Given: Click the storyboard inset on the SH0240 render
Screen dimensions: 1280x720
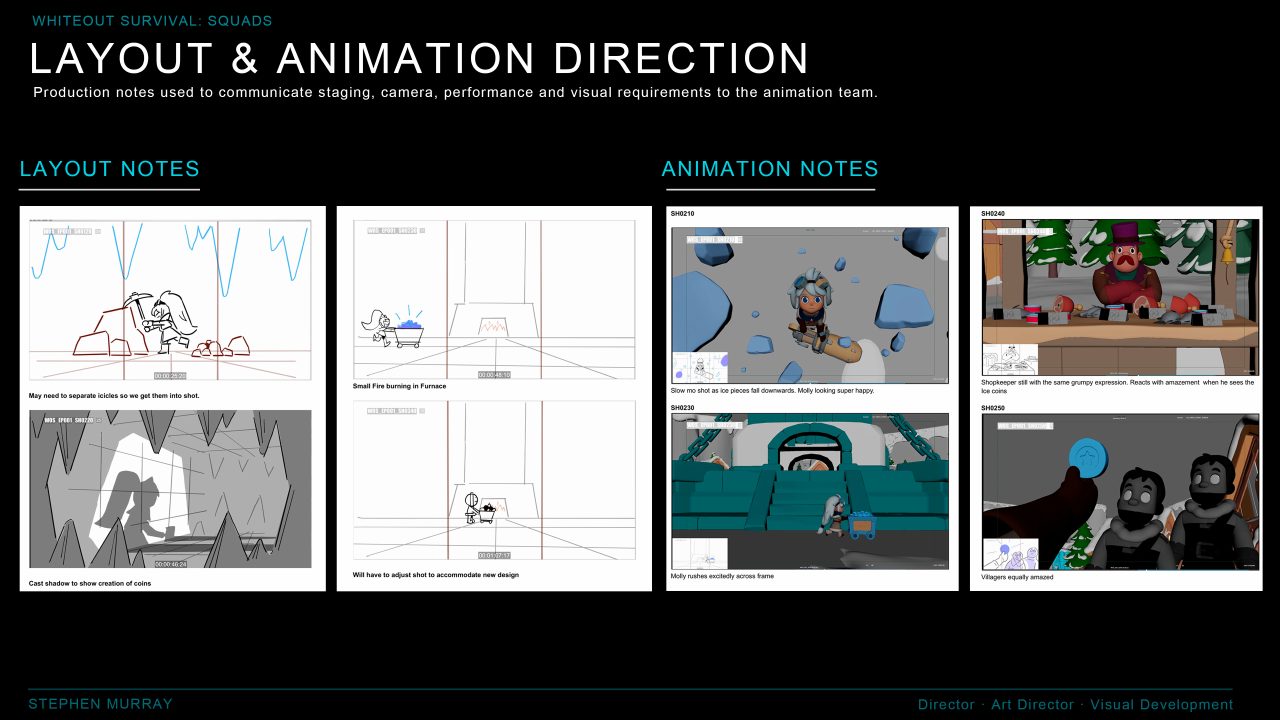Looking at the screenshot, I should 1011,360.
